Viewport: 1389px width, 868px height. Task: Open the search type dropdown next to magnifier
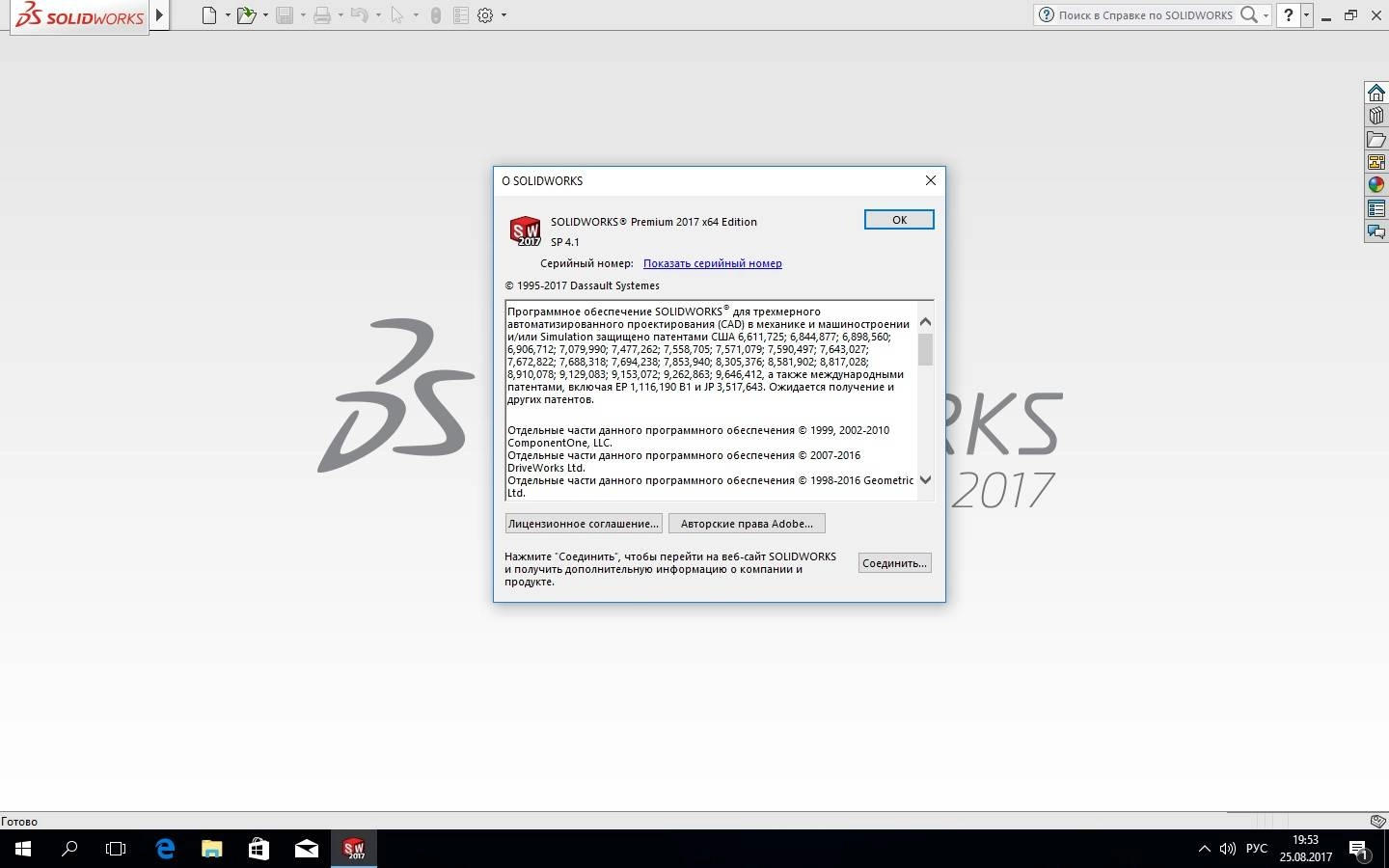tap(1266, 15)
